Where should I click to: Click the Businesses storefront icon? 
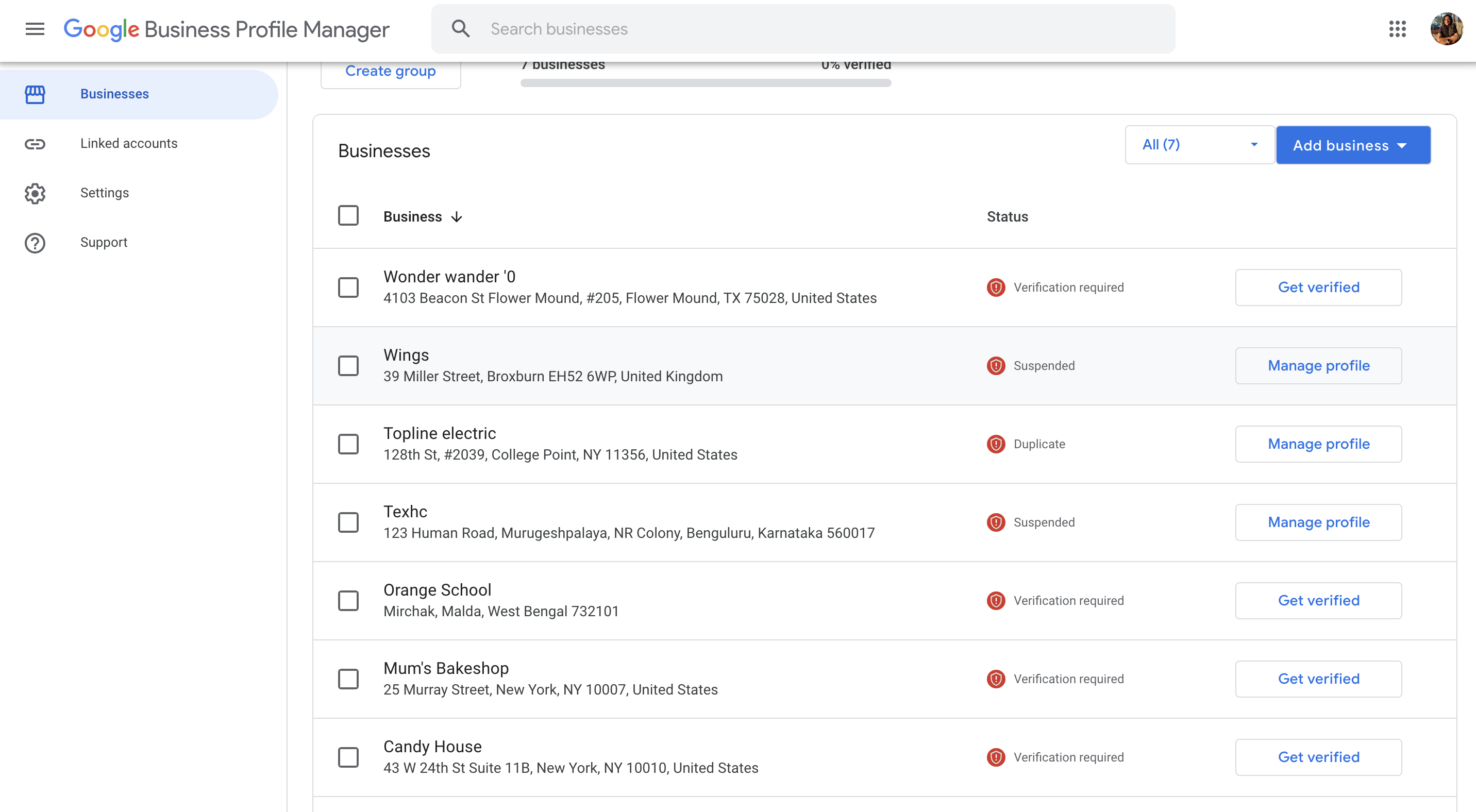pos(35,94)
